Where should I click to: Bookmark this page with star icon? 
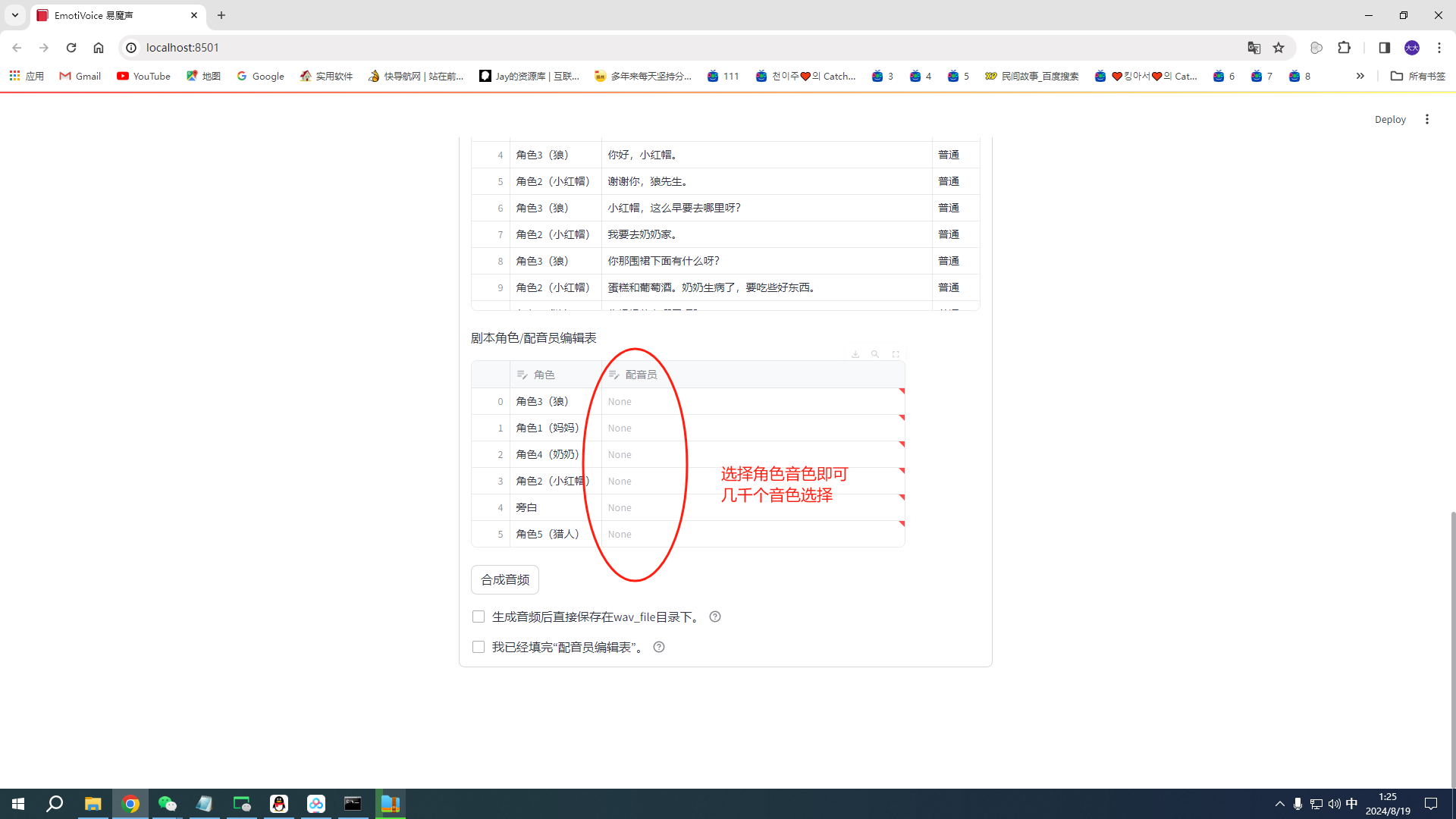tap(1279, 48)
